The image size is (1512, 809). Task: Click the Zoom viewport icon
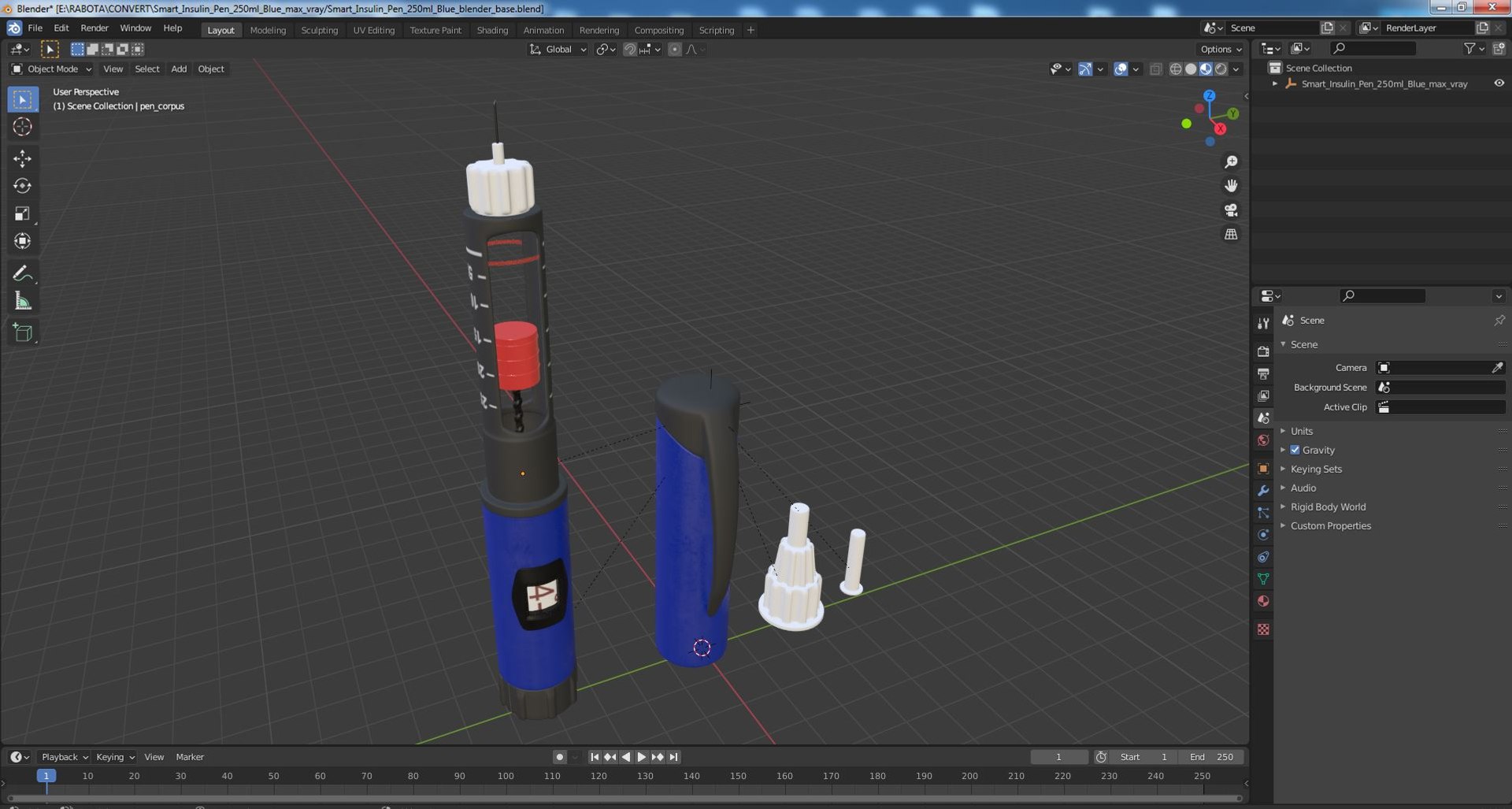tap(1231, 161)
